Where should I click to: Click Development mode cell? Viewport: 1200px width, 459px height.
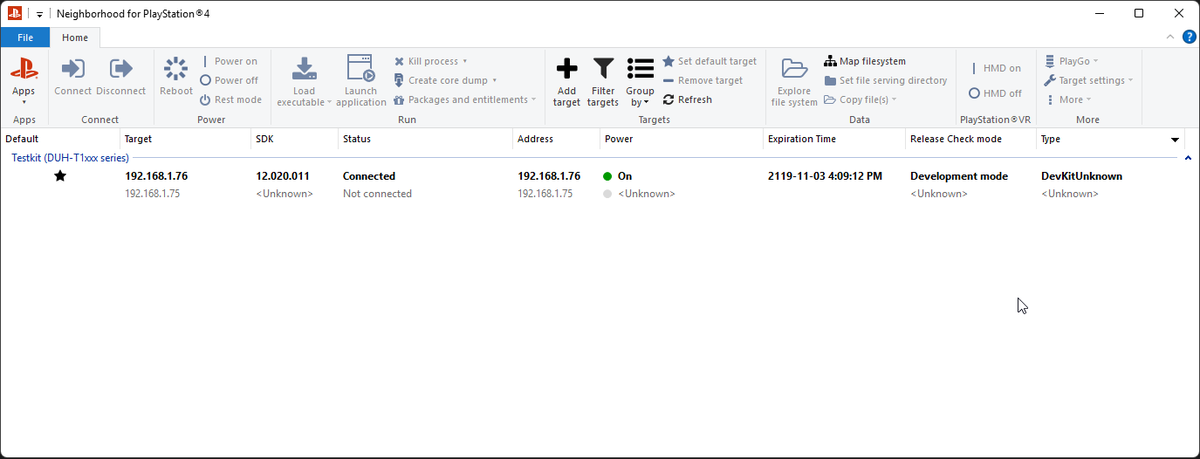pyautogui.click(x=959, y=176)
